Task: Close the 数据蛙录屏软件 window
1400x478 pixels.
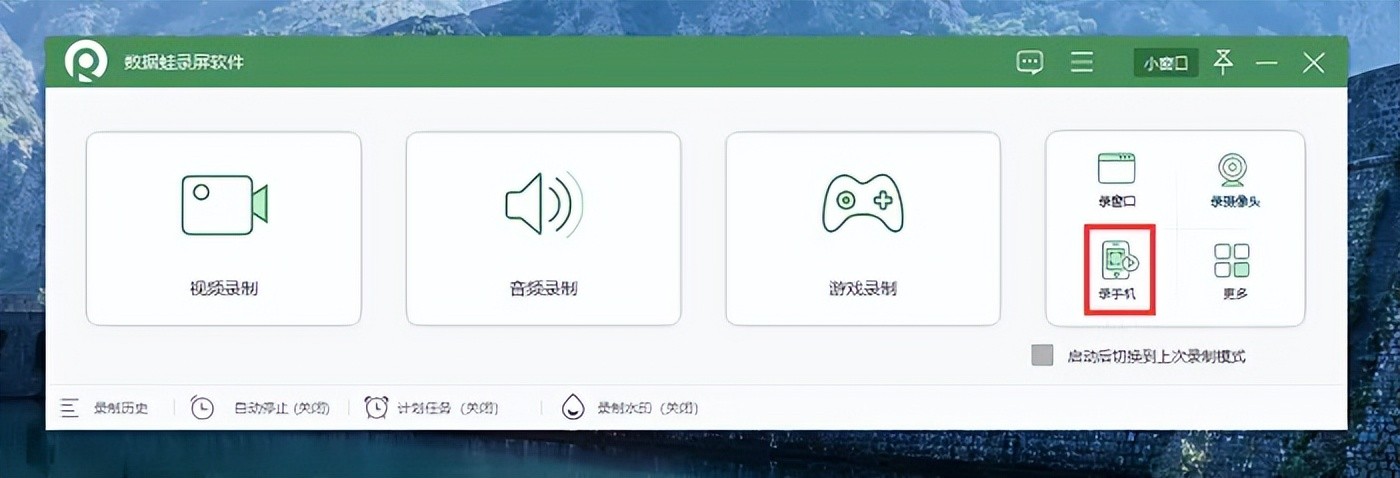Action: click(1313, 63)
